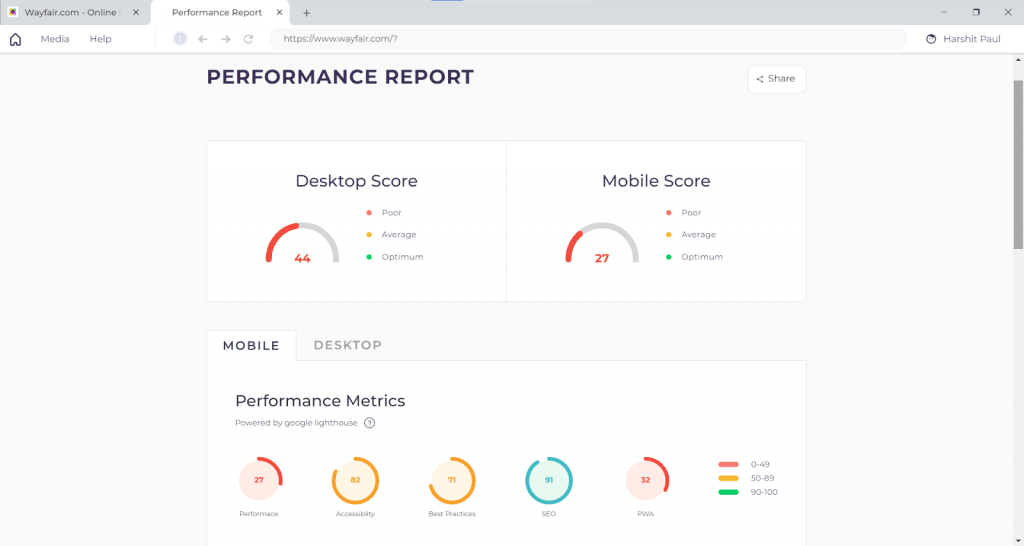Restore the window with the maximize button
Screen dimensions: 1024x546
coord(976,12)
